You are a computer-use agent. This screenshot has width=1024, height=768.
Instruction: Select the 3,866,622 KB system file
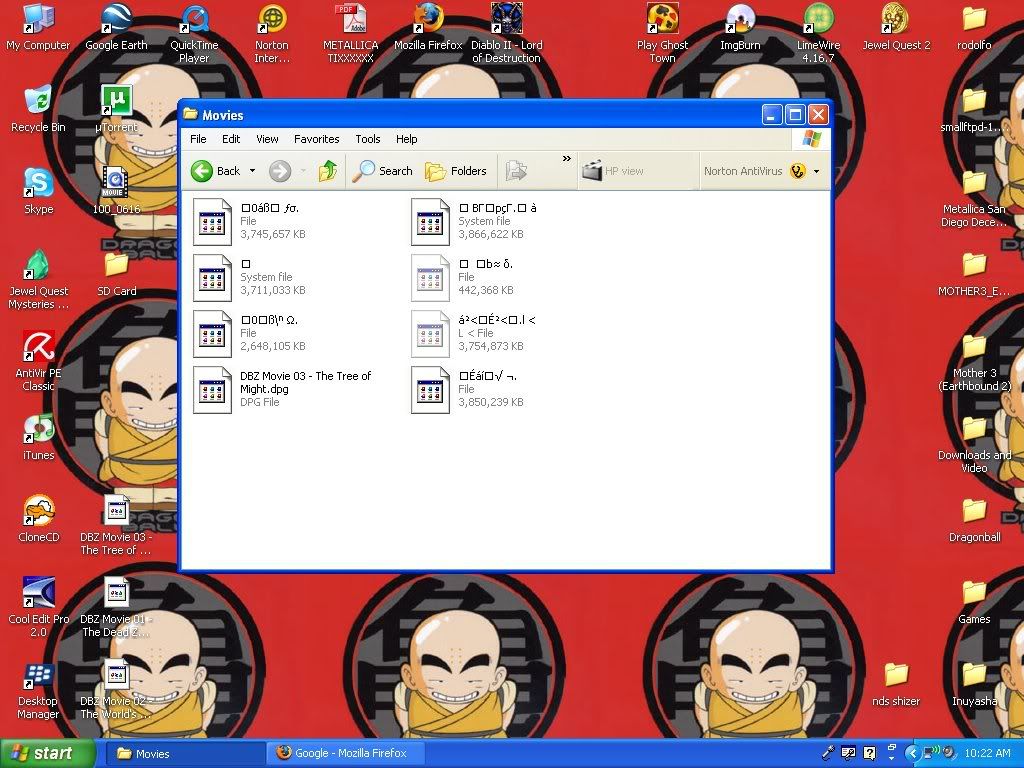click(430, 222)
